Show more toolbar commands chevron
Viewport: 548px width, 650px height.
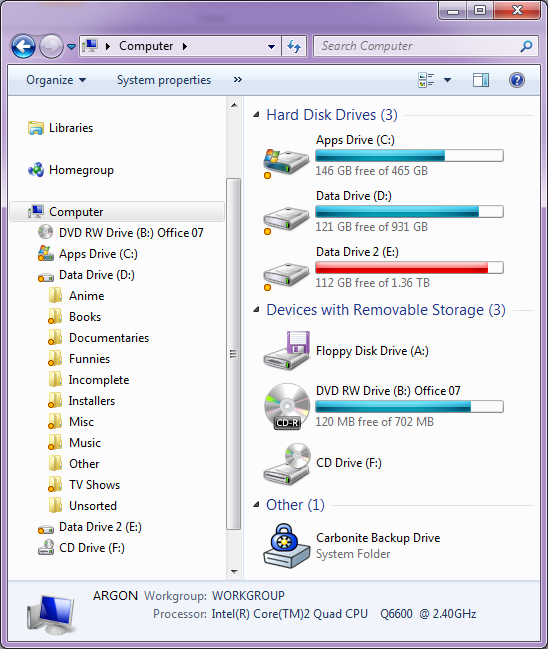tap(238, 80)
